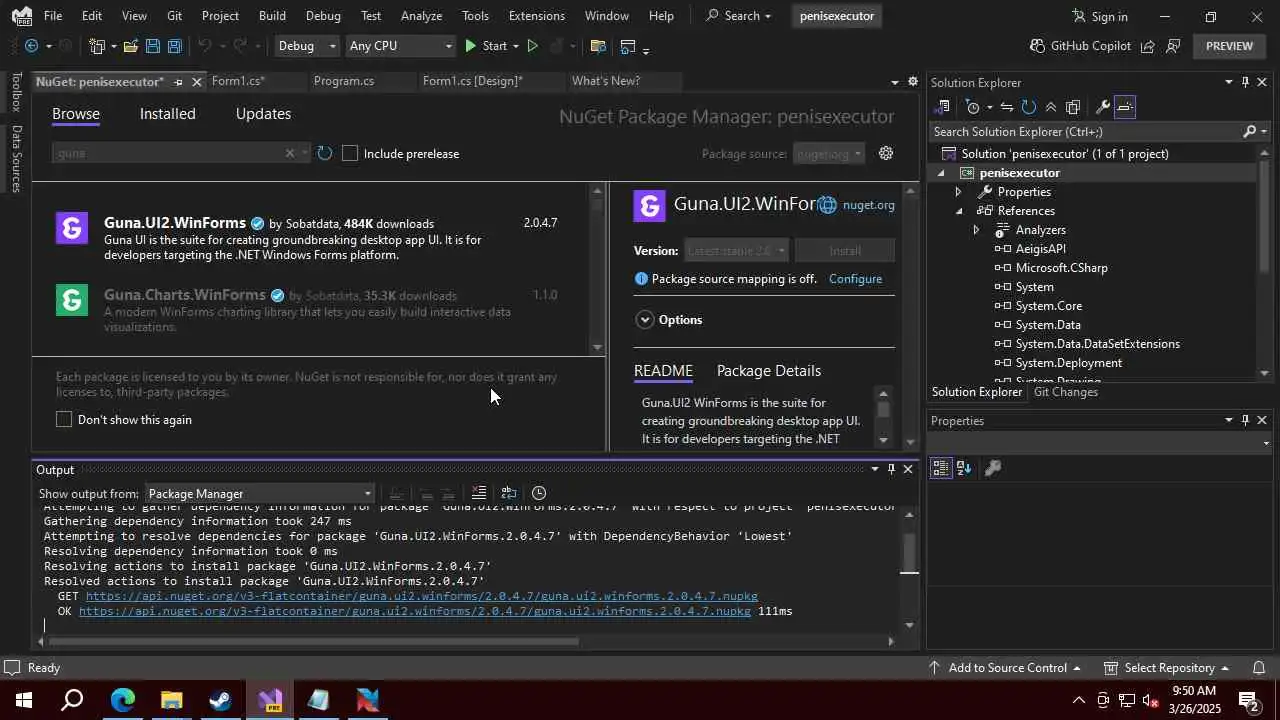Click the Navigate Backward arrow icon
1280x720 pixels.
[31, 46]
